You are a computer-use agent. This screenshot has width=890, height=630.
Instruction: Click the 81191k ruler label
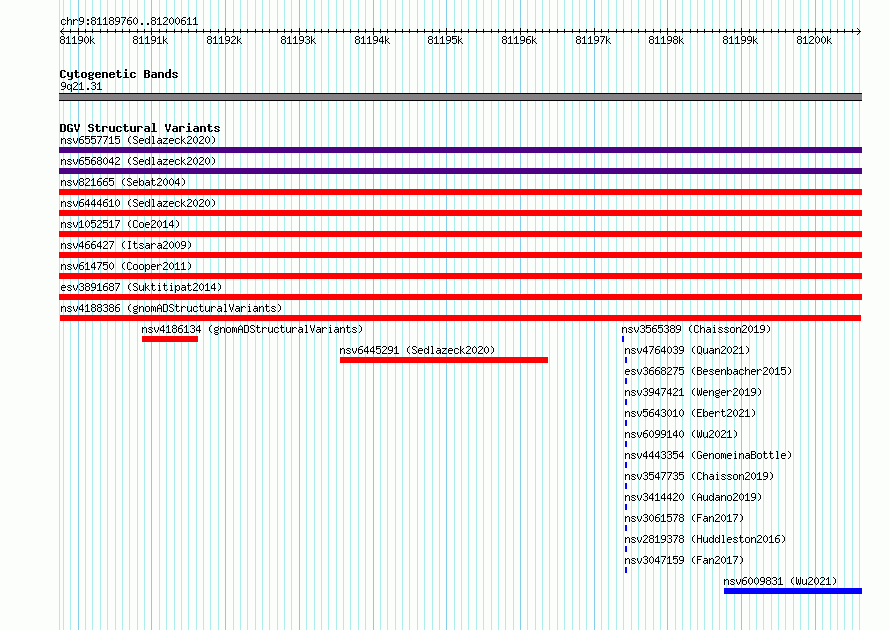(x=150, y=40)
